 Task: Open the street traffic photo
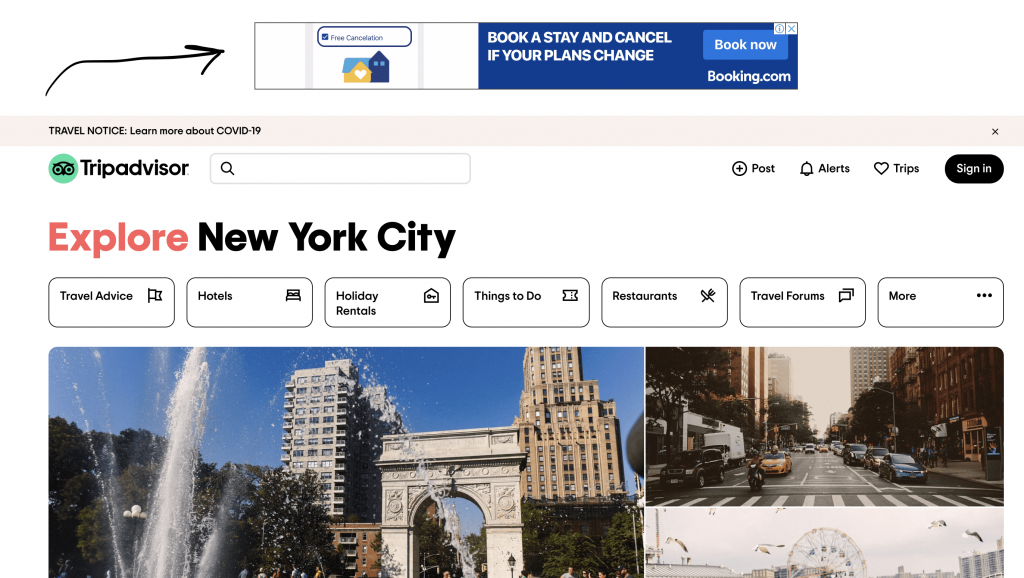point(825,426)
